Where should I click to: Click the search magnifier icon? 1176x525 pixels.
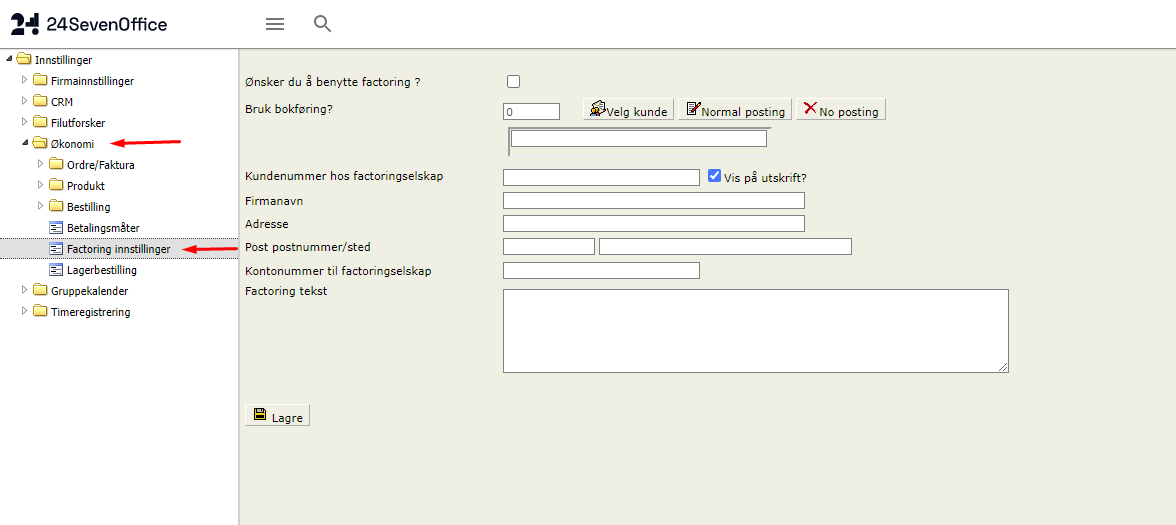[x=322, y=24]
